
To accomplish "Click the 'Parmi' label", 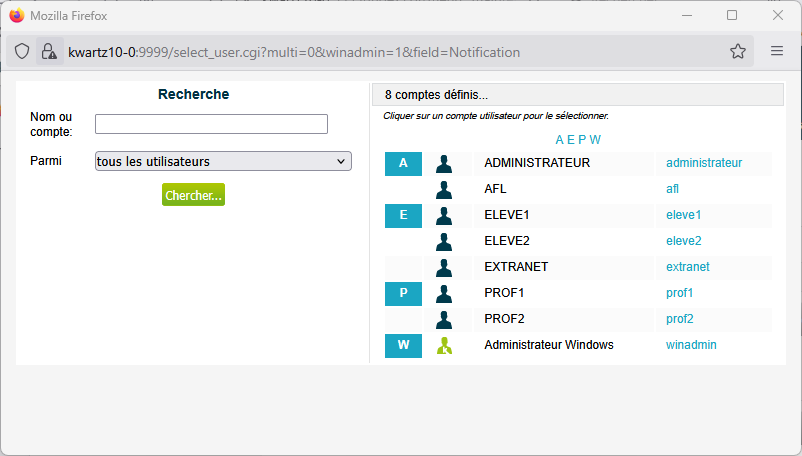I will point(46,161).
